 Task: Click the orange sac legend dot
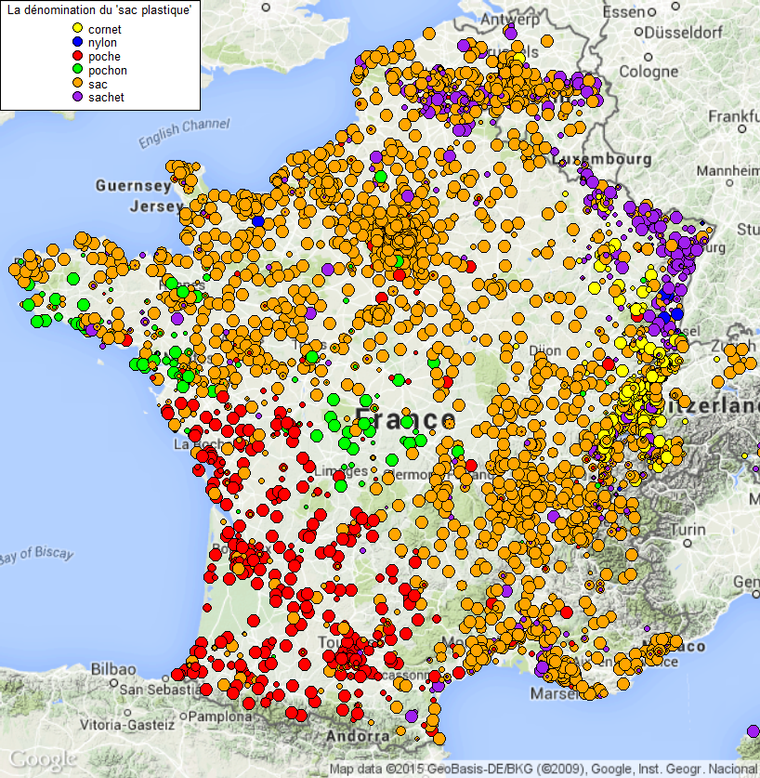(x=76, y=85)
